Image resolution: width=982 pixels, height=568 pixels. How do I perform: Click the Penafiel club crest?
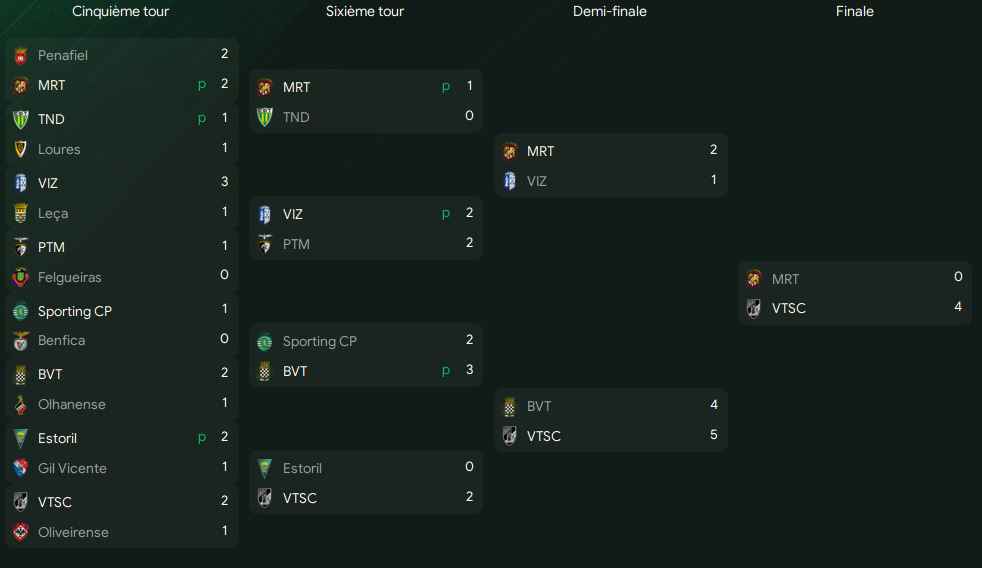(20, 56)
